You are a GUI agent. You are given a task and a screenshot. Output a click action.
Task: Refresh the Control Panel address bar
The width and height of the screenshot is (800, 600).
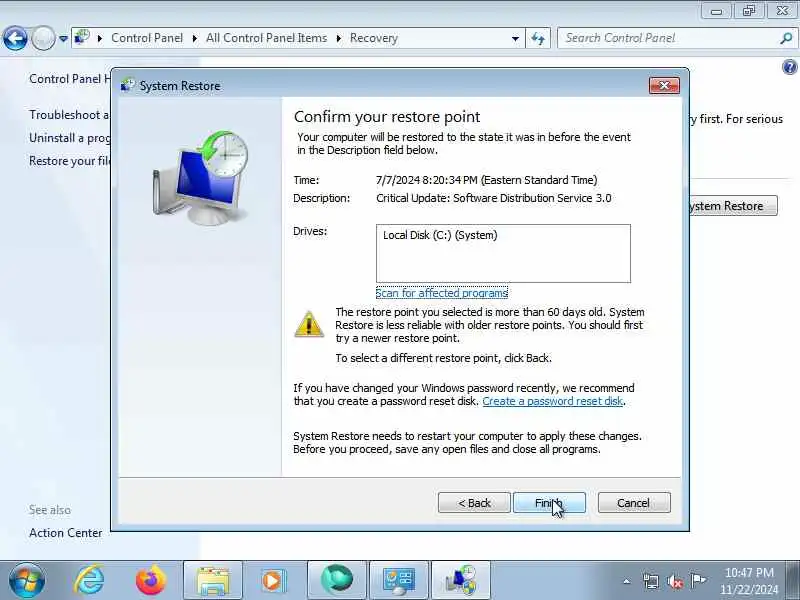click(538, 38)
